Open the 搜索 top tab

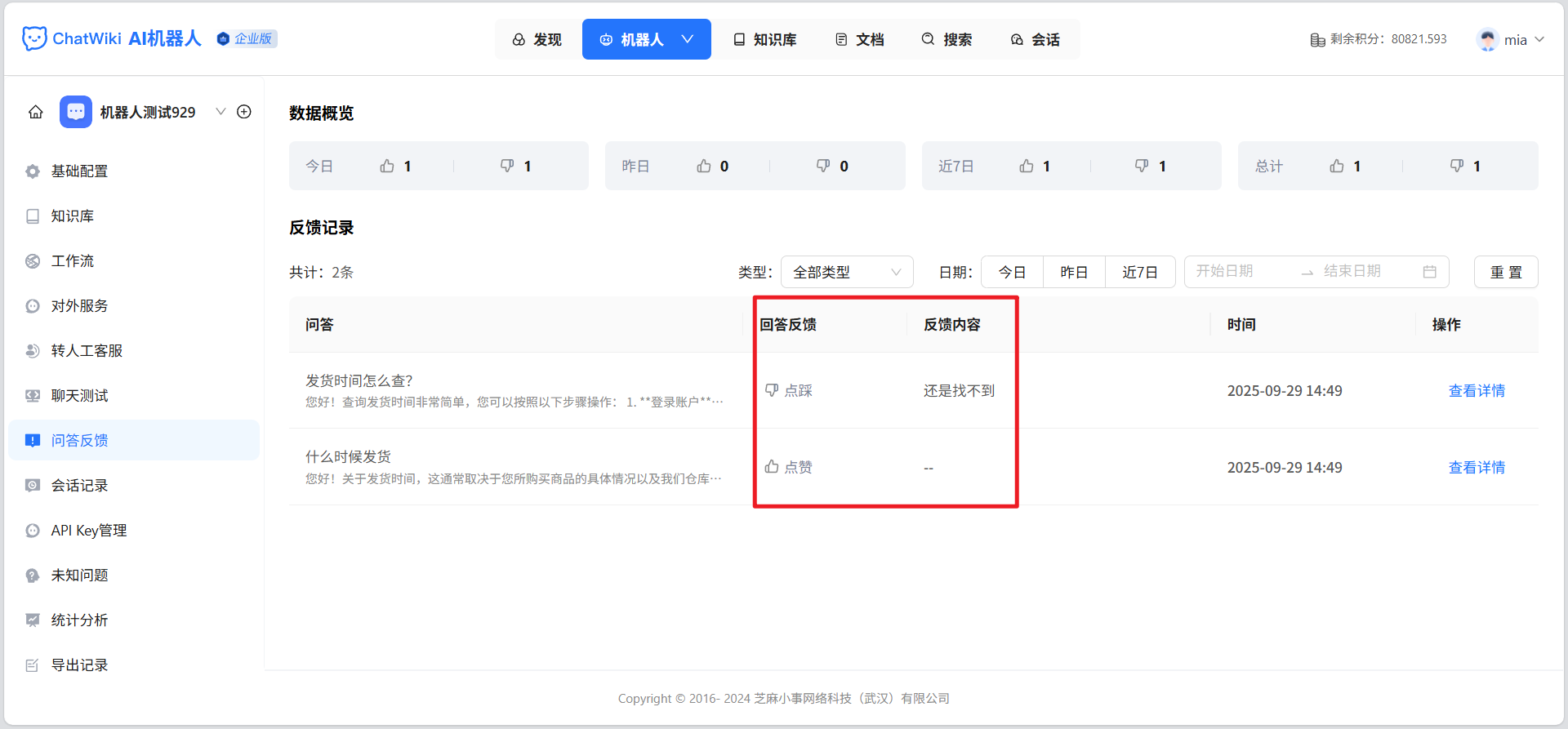947,39
